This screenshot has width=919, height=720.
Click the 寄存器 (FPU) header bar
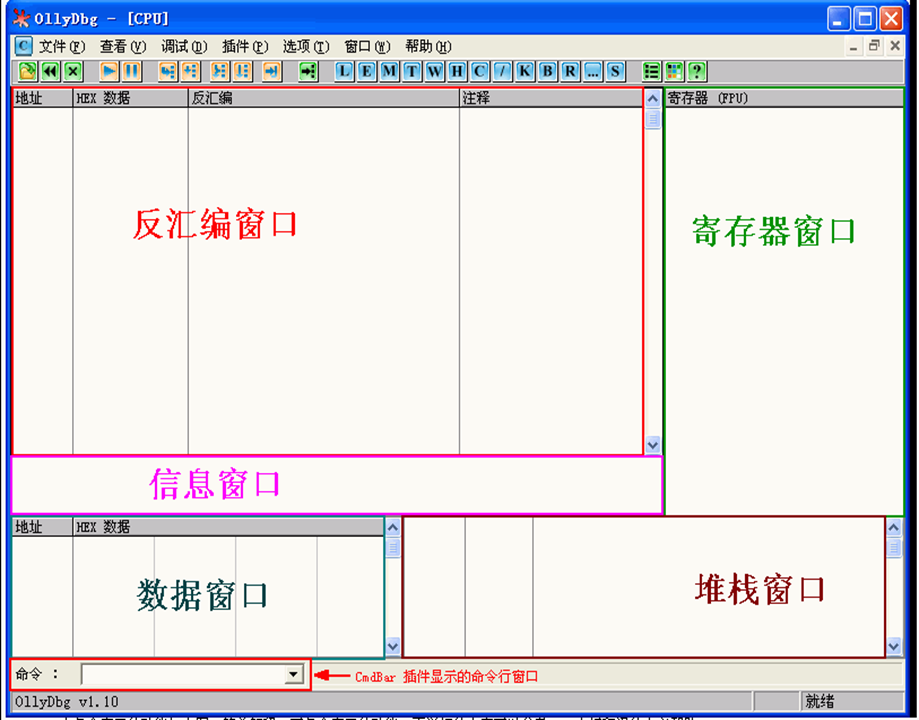[784, 98]
